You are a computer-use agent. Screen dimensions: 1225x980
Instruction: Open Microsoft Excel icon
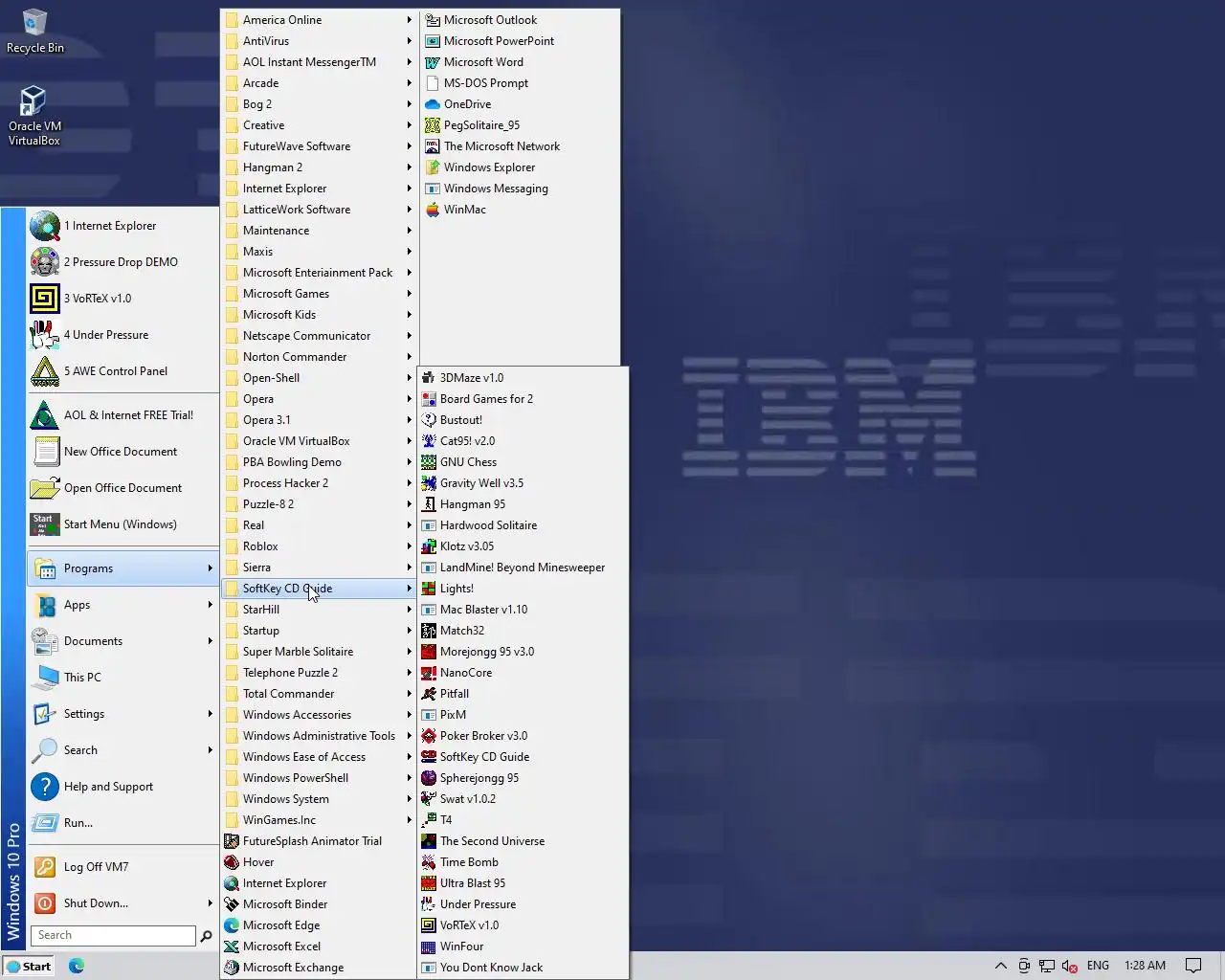point(232,947)
